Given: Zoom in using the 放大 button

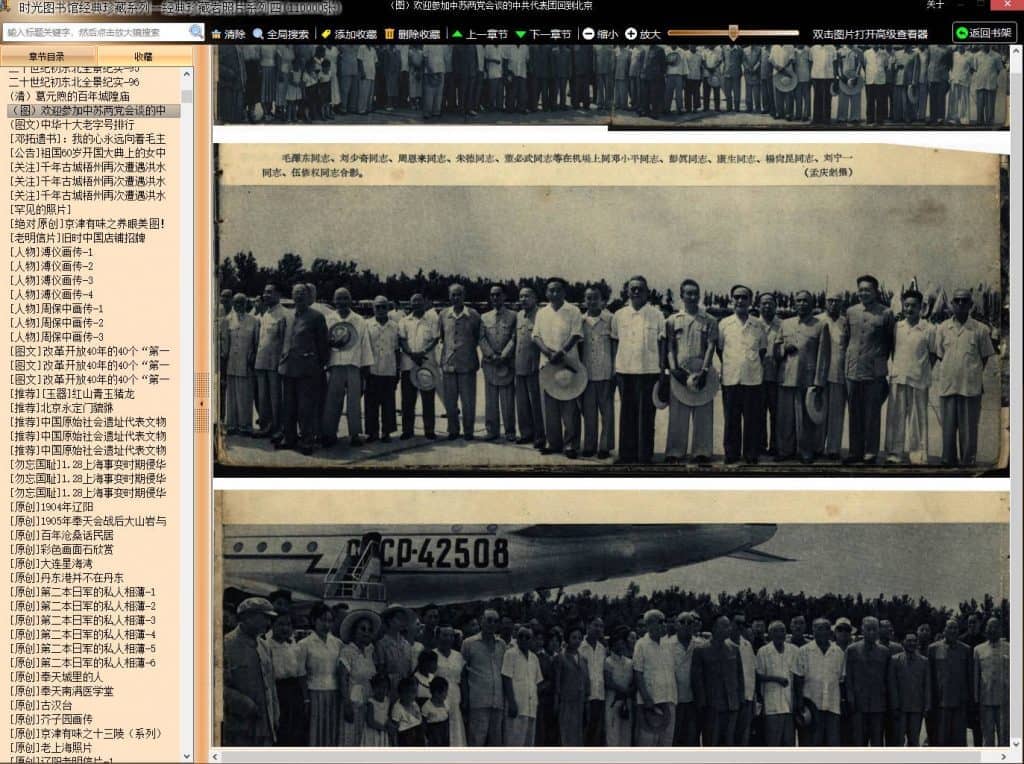Looking at the screenshot, I should coord(643,34).
